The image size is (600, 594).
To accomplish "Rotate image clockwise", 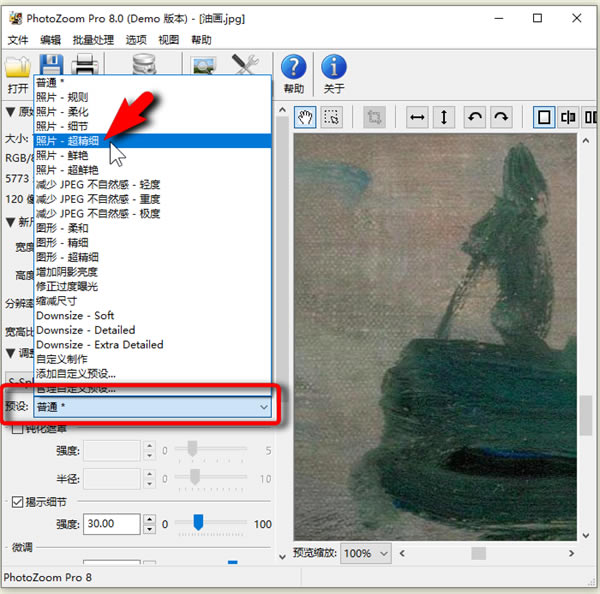I will click(501, 117).
